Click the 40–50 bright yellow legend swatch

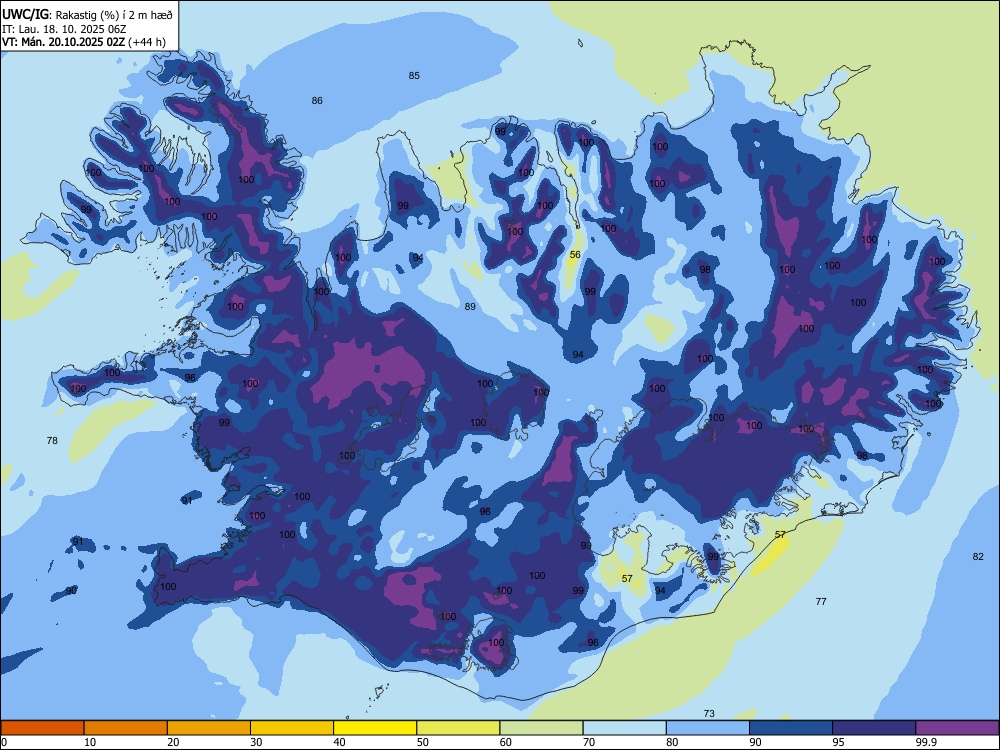pos(375,728)
